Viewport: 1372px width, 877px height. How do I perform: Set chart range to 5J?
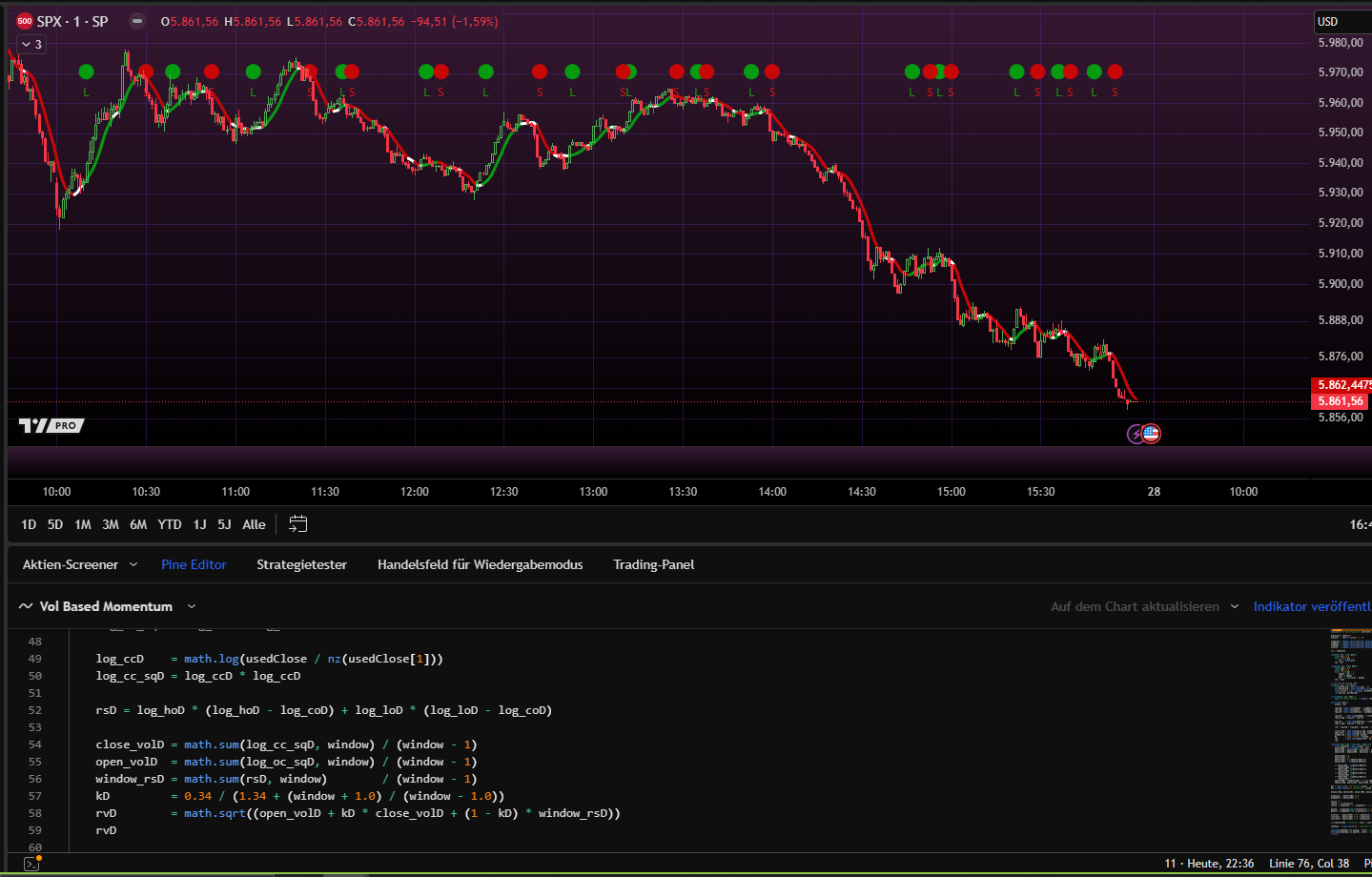pyautogui.click(x=224, y=524)
